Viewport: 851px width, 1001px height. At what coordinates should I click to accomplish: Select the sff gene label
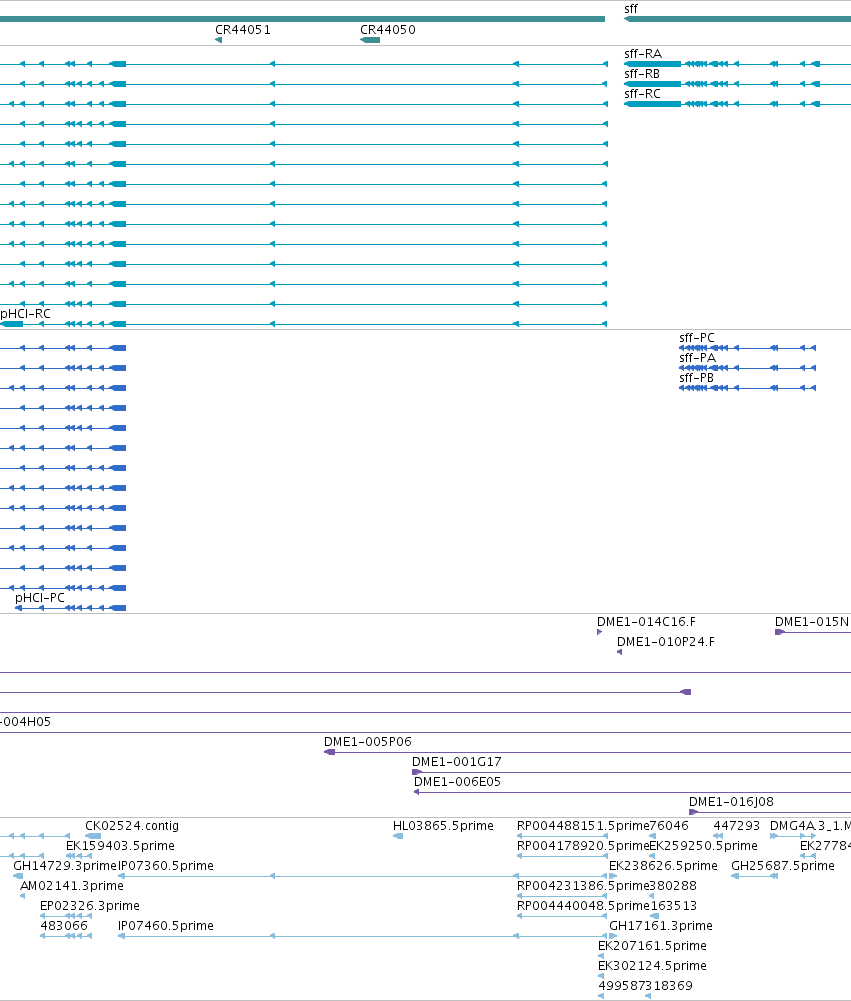(x=631, y=9)
